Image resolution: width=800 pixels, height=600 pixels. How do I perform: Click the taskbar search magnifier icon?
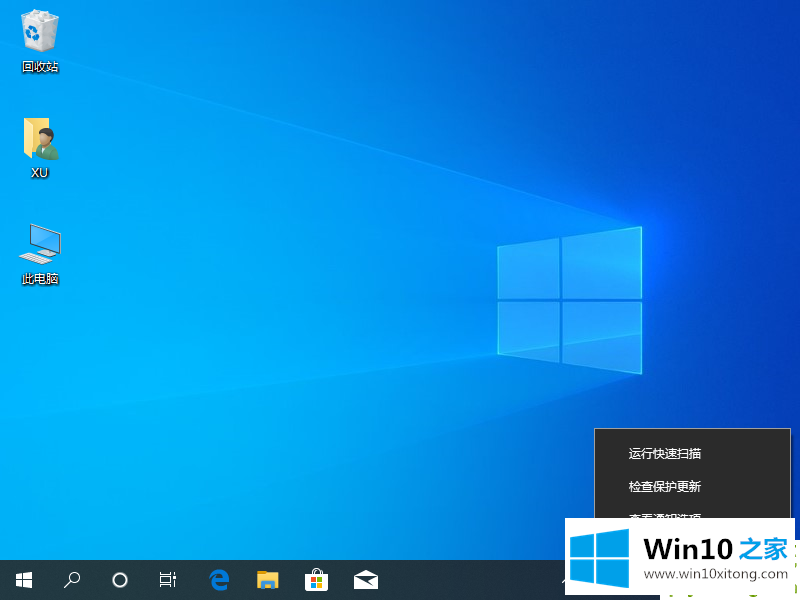pos(72,580)
